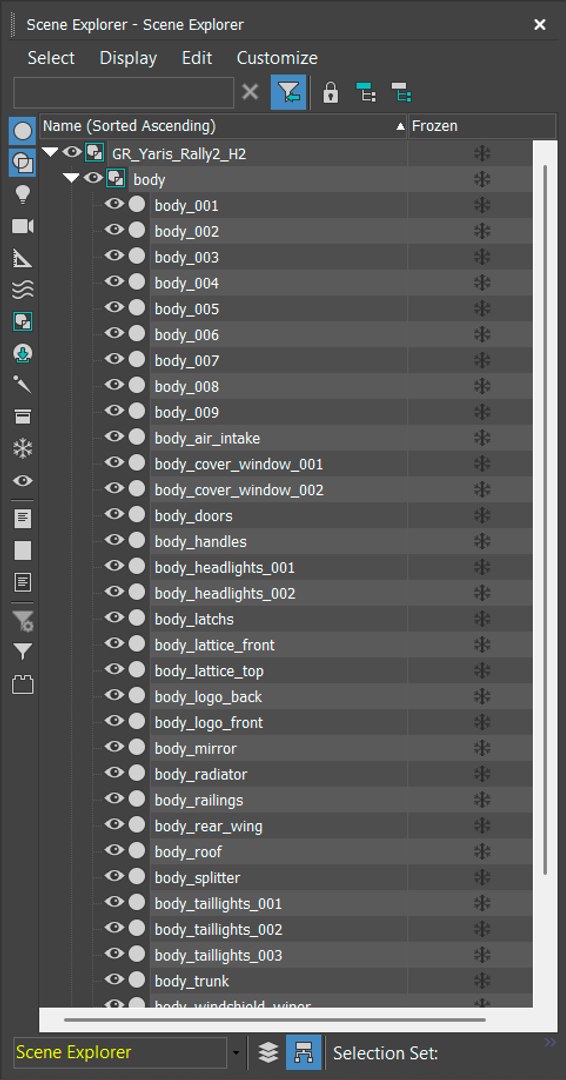The image size is (566, 1080).
Task: Toggle visibility of body_latchs
Action: tap(114, 617)
